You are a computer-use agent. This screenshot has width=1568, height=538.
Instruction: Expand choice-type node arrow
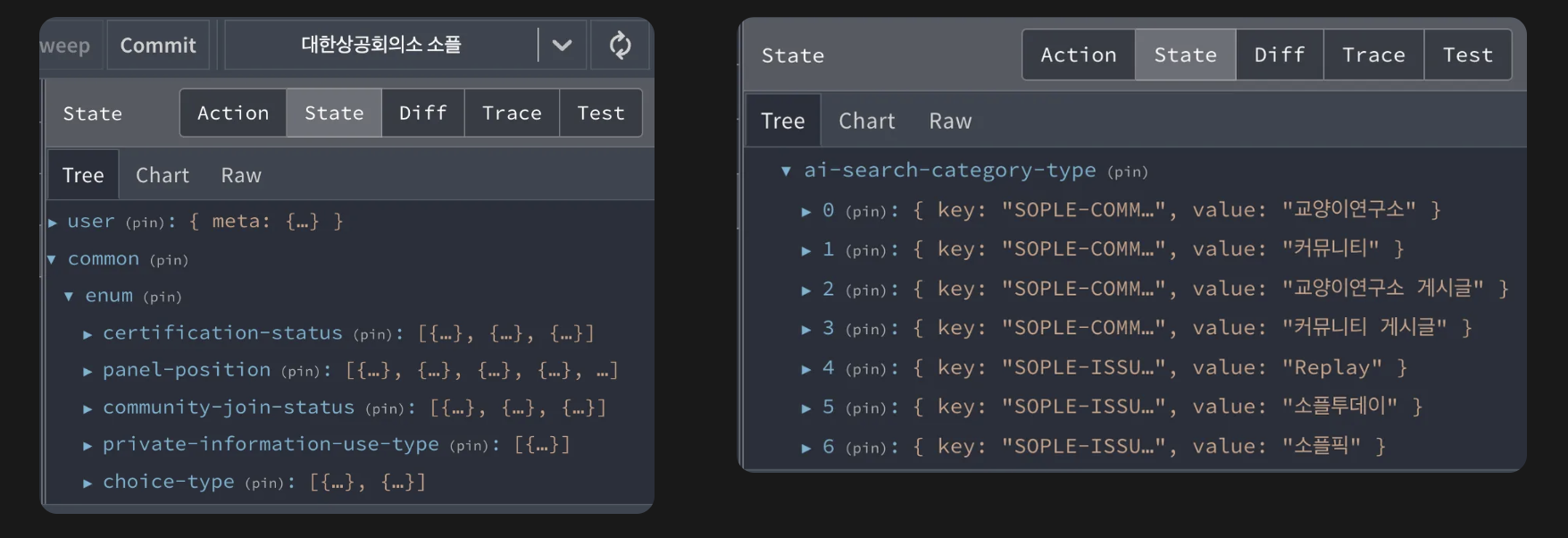(x=88, y=483)
